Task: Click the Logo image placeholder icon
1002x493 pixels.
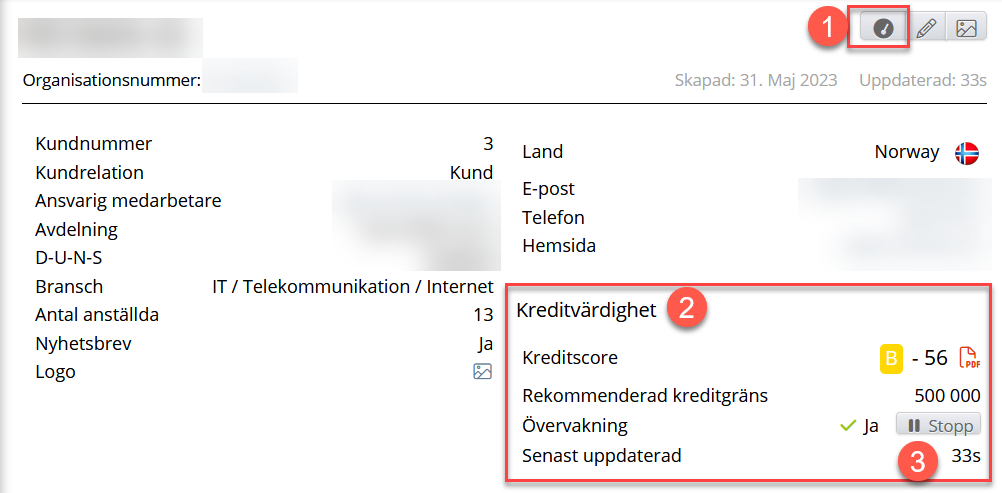Action: [x=482, y=372]
